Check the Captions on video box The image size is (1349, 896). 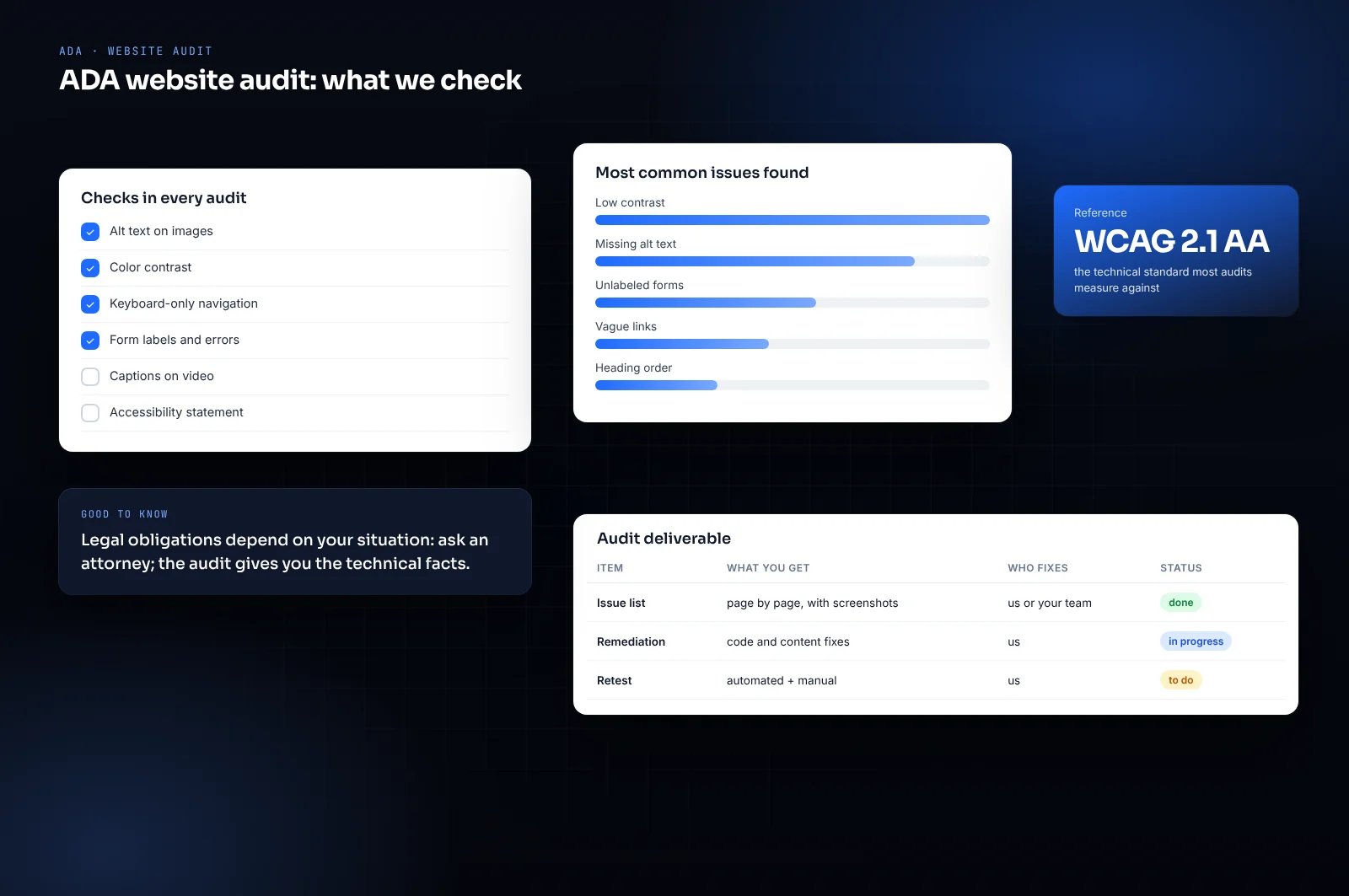[x=90, y=377]
